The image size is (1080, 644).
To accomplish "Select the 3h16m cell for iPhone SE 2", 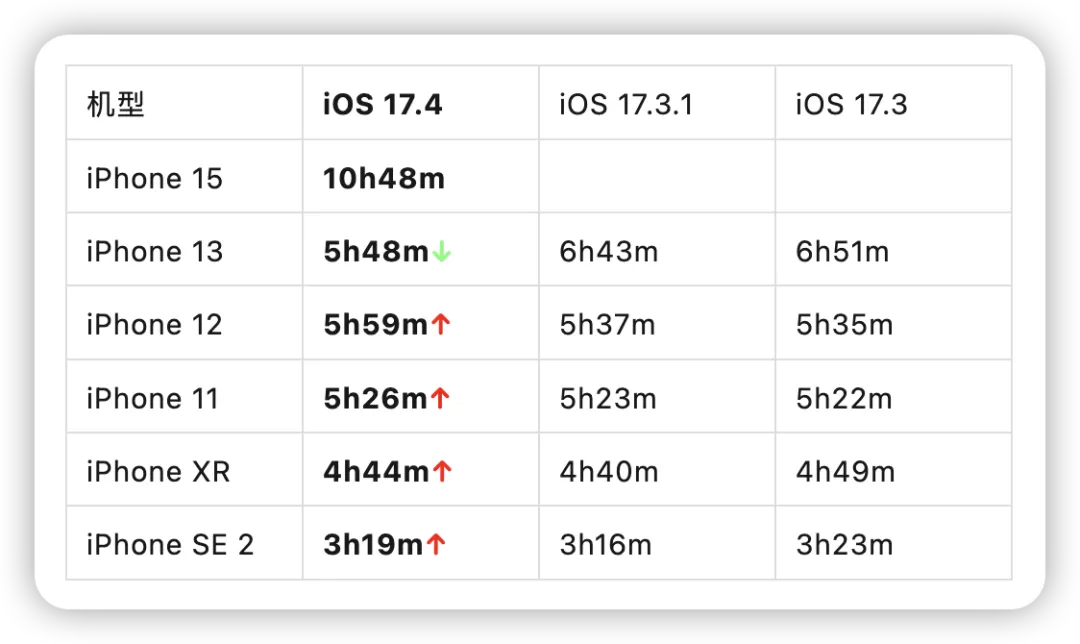I will coord(605,545).
